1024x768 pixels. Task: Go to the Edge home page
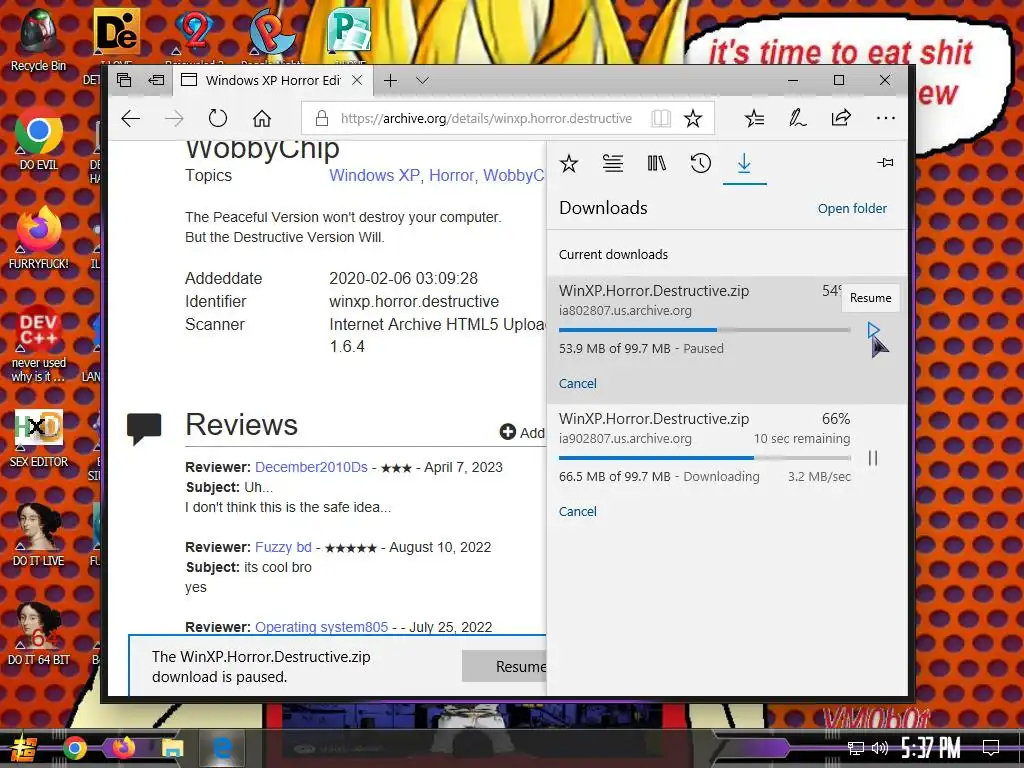point(262,118)
